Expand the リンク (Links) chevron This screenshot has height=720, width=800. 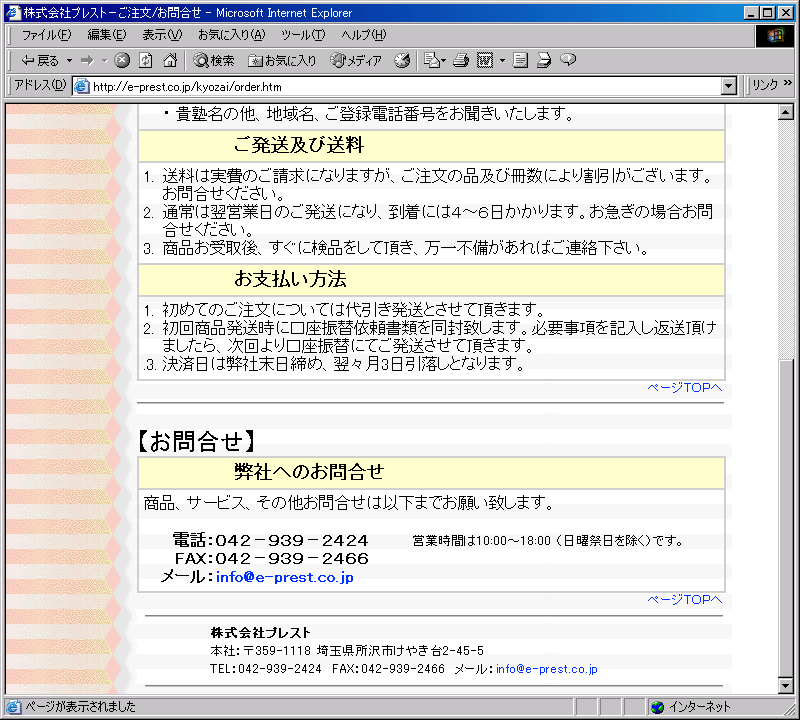787,83
